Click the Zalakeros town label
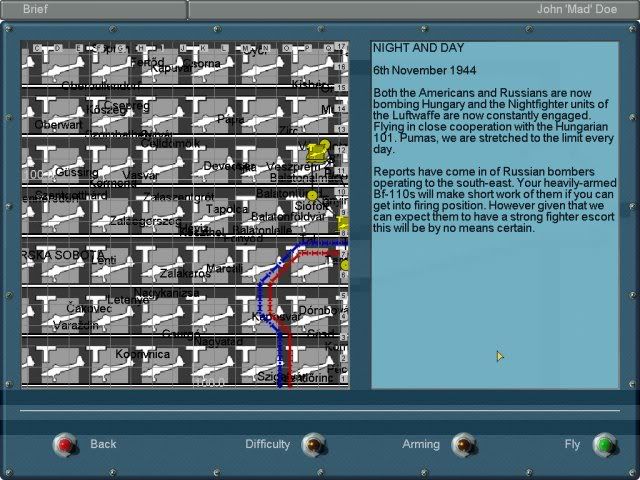This screenshot has width=640, height=480. click(185, 273)
